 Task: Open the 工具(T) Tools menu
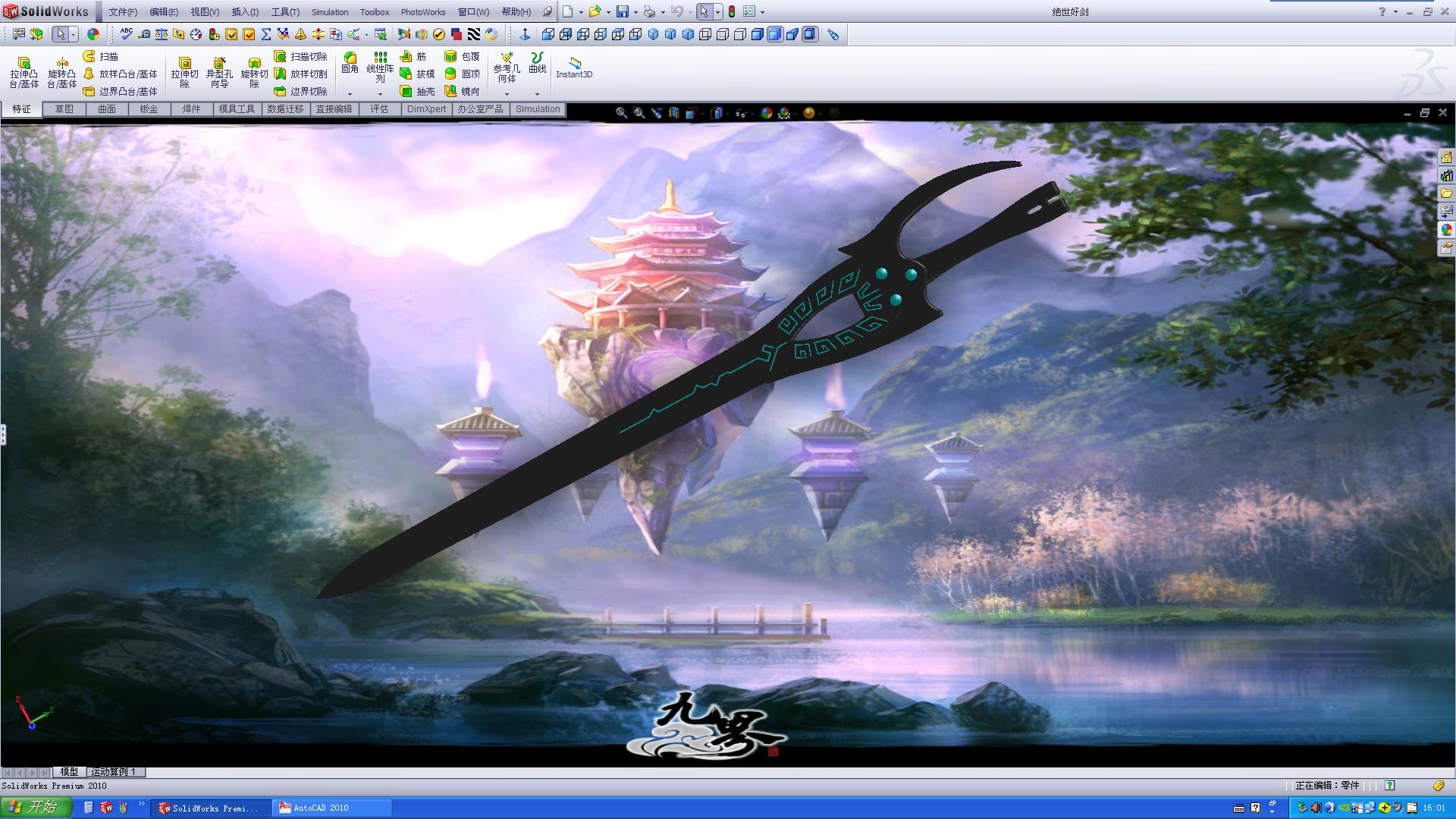[285, 12]
